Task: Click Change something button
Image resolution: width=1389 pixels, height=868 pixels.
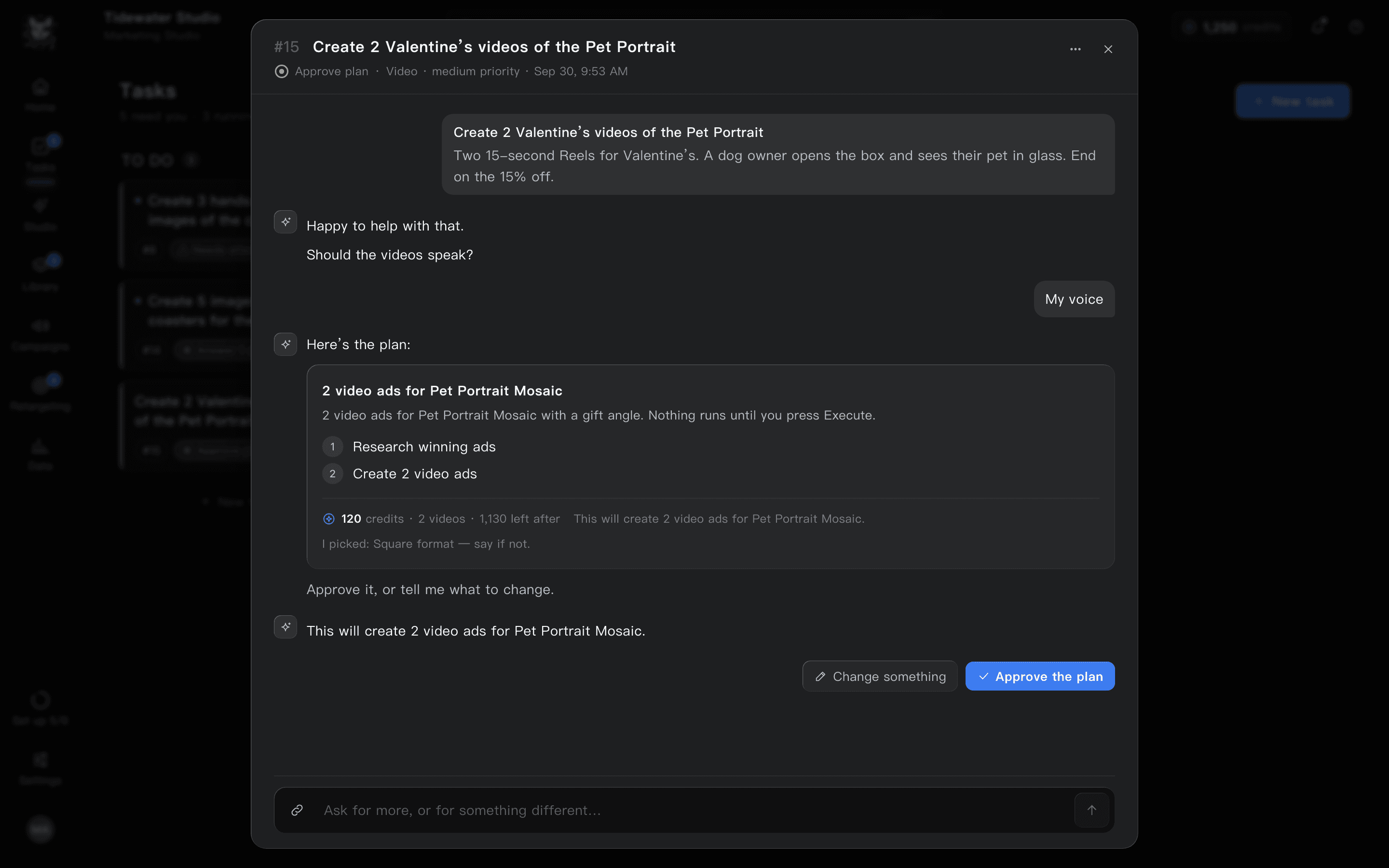Action: point(880,676)
